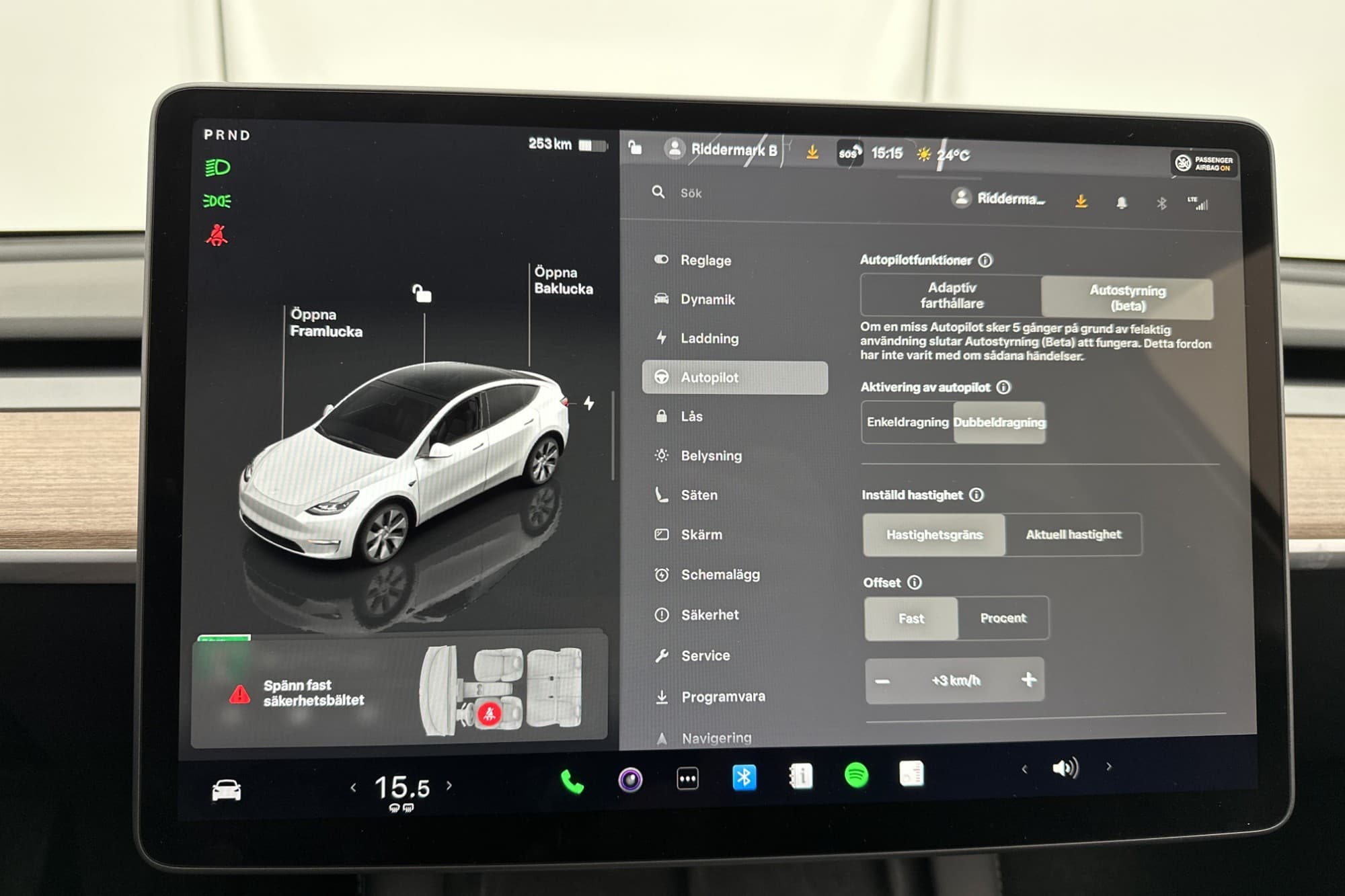Tap the Bluetooth icon beside the bell
The image size is (1345, 896).
pos(1161,203)
